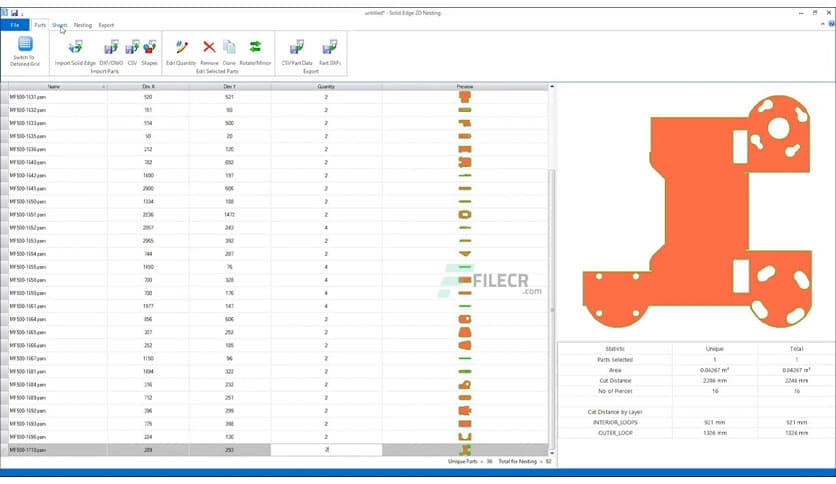Sort by the Dim X column header
Viewport: 836px width, 484px height.
(x=148, y=86)
